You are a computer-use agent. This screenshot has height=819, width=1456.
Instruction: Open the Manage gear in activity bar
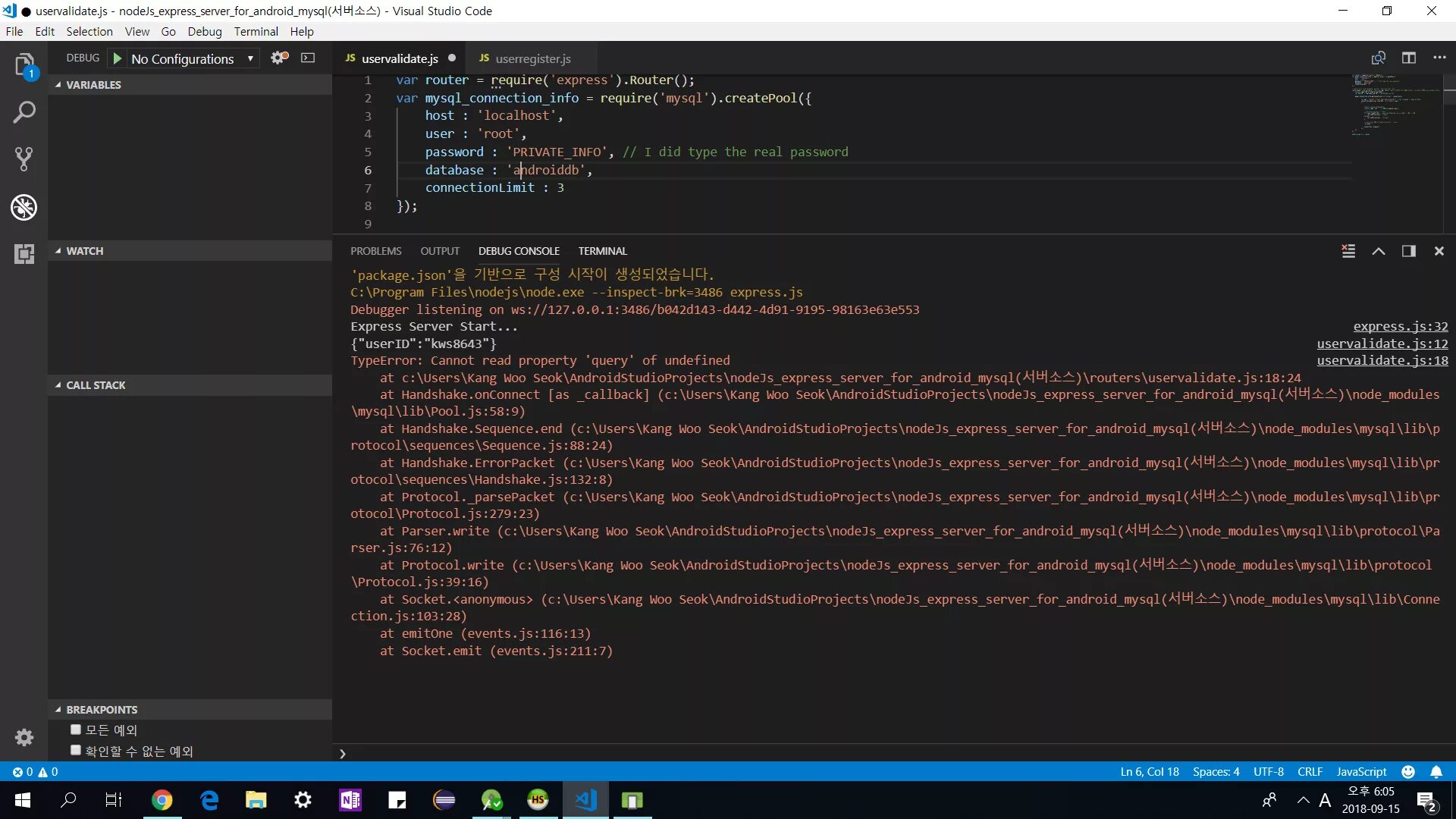tap(24, 737)
